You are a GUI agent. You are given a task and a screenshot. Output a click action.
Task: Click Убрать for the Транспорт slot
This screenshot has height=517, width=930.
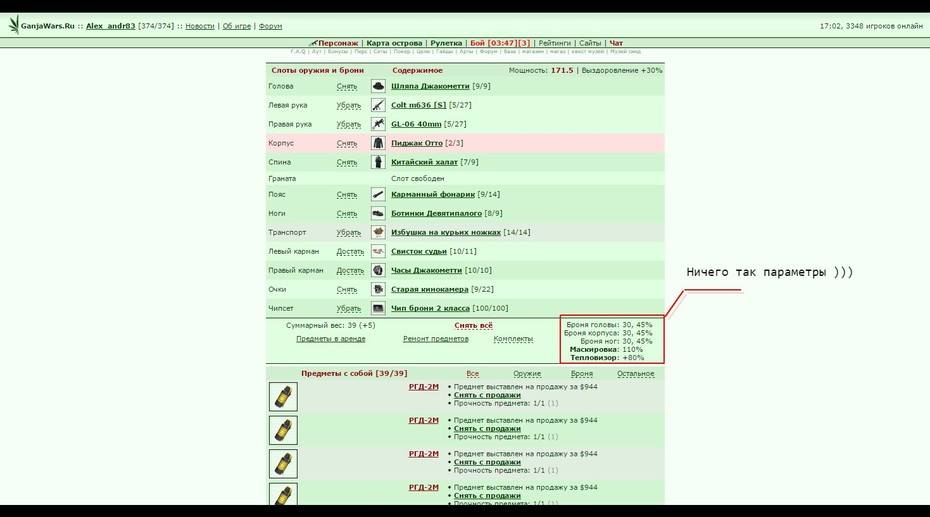tap(349, 232)
